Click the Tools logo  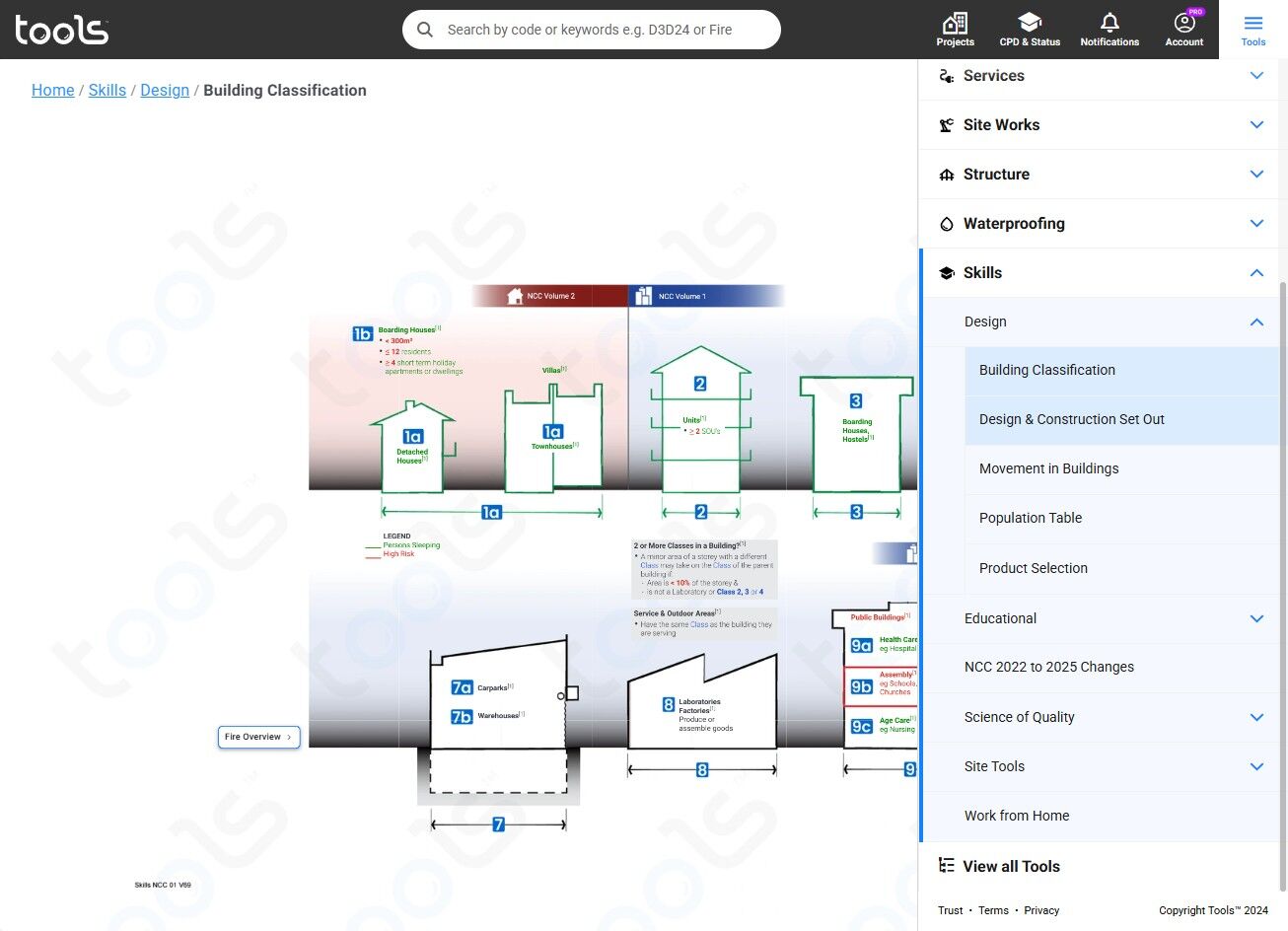61,30
